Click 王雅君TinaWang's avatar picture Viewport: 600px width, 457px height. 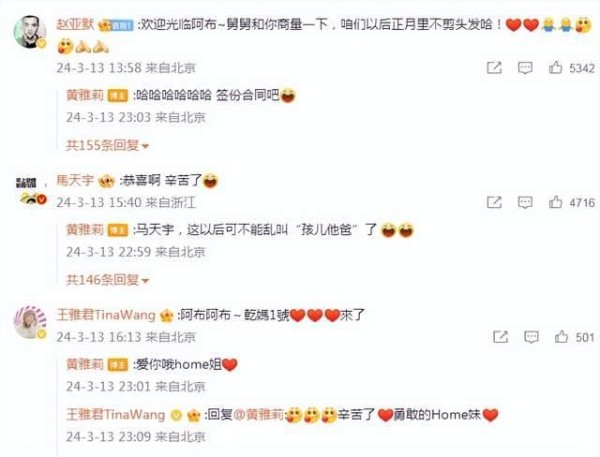[29, 322]
